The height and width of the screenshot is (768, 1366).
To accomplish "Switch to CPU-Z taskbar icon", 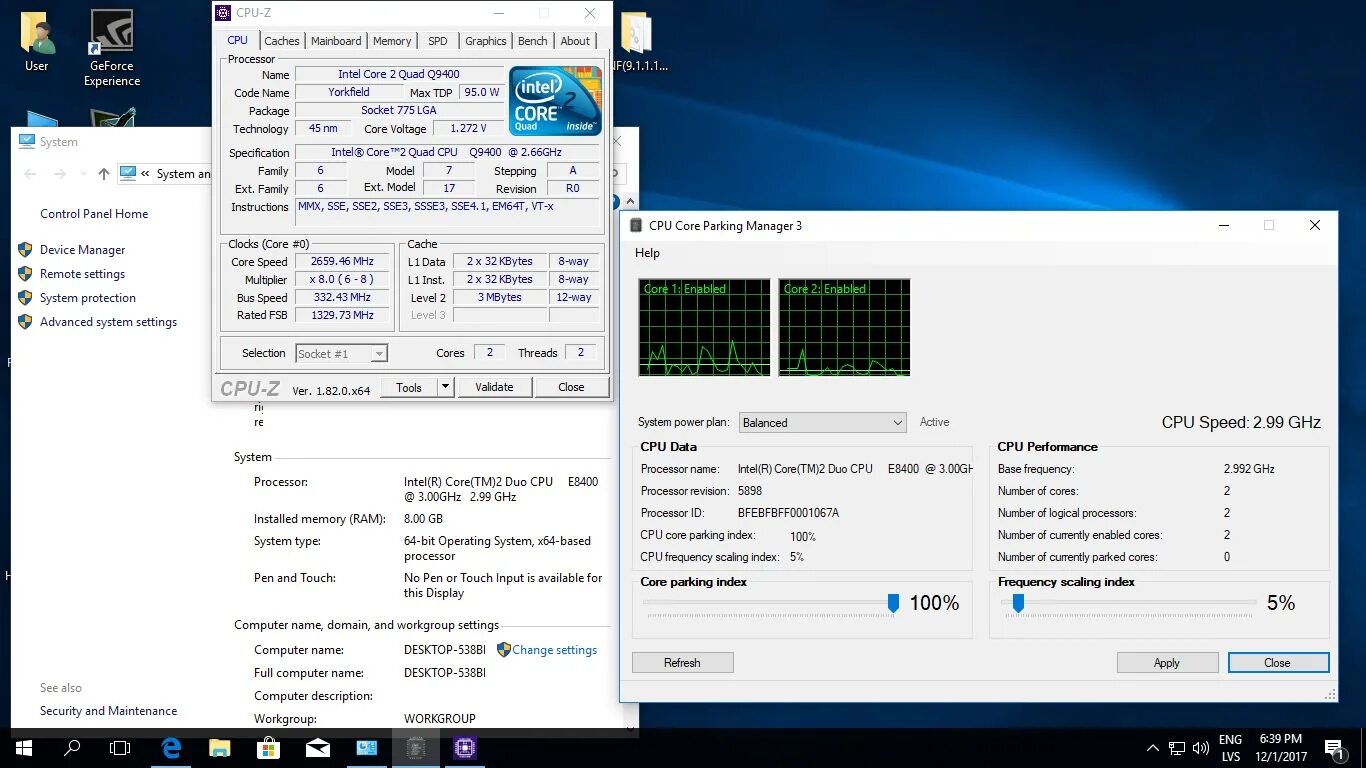I will (464, 747).
